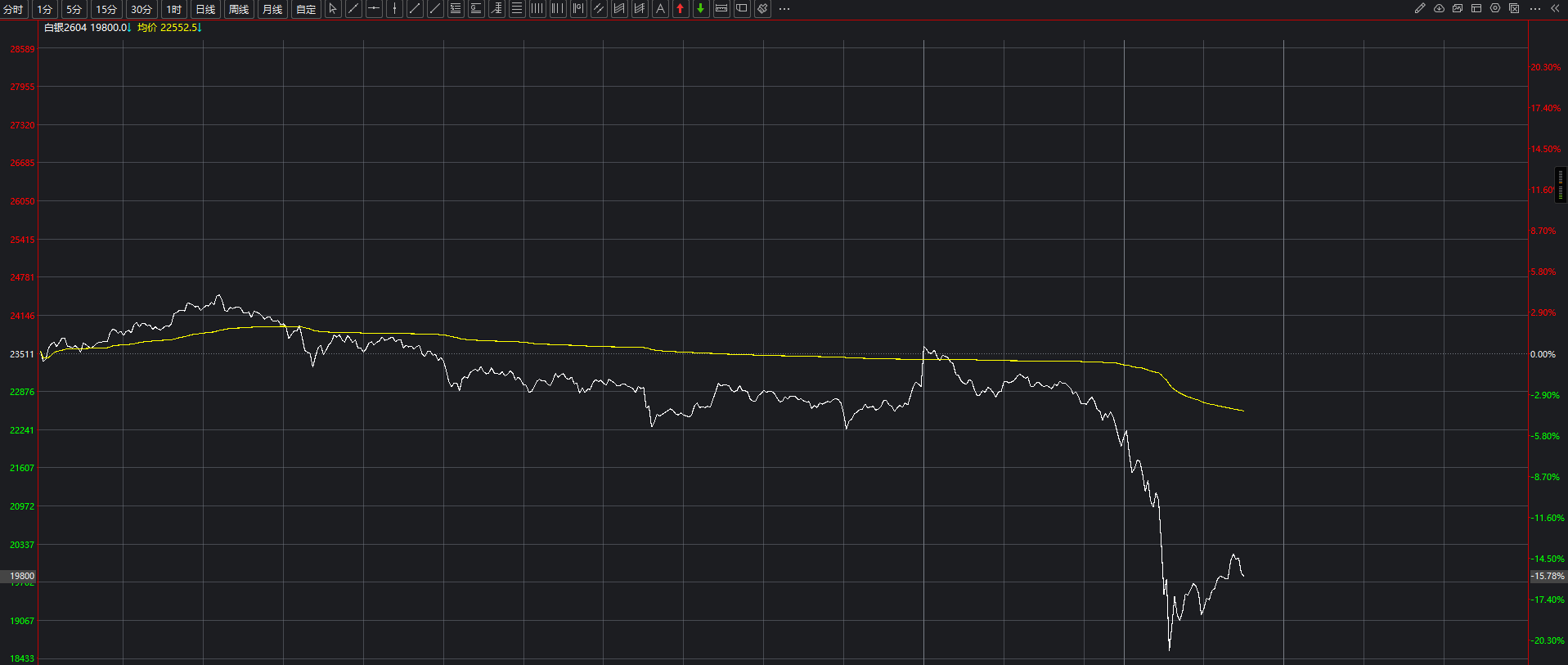Screen dimensions: 1568x665
Task: Collapse side panel with double-chevron arrow
Action: (x=1555, y=9)
